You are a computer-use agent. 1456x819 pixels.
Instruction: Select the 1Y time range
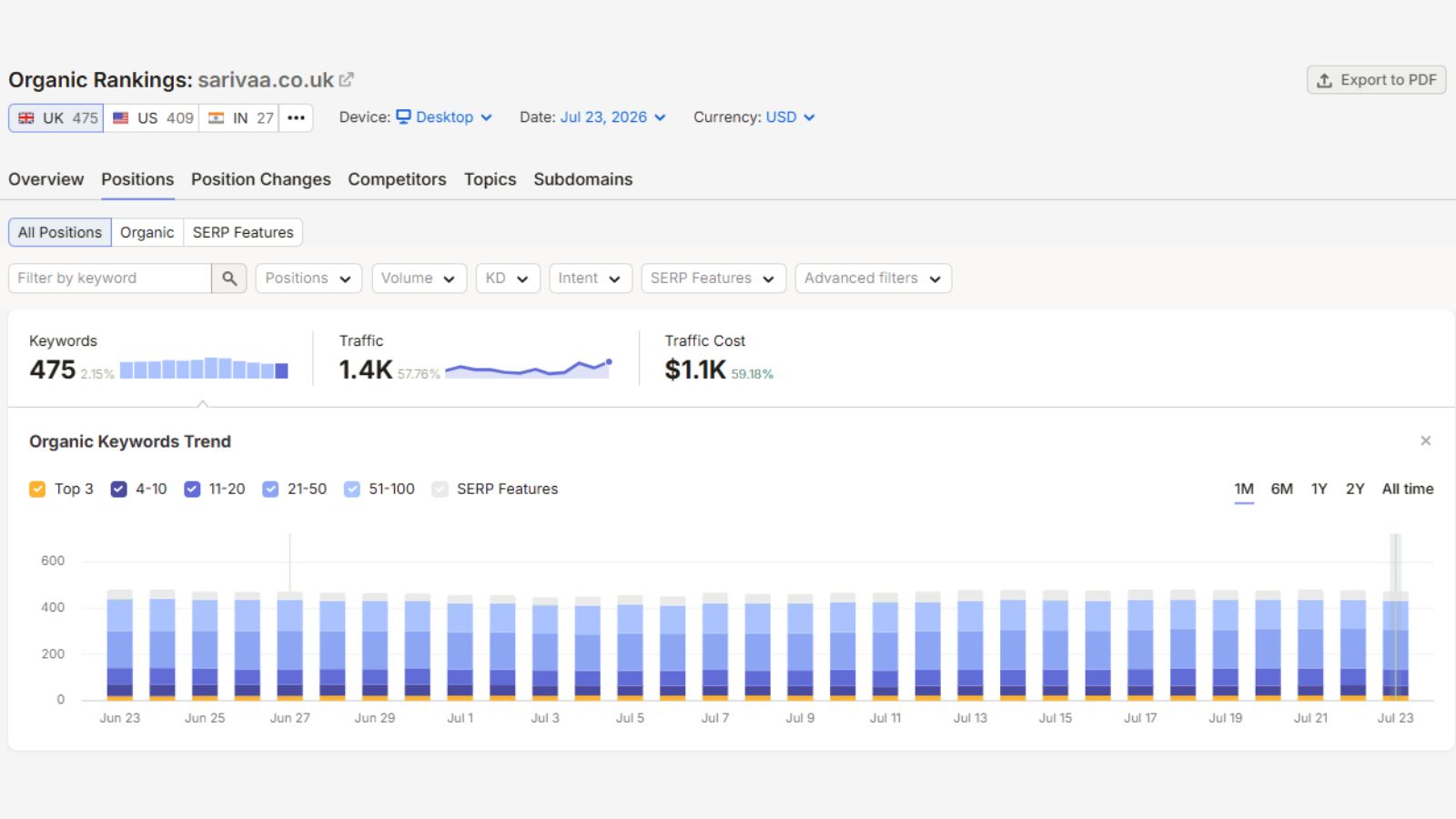pos(1319,490)
